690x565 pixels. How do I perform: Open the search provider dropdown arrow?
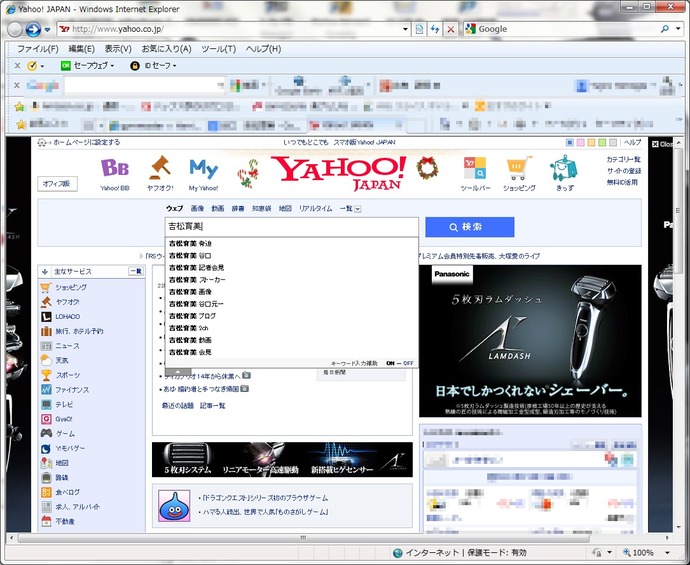click(678, 29)
